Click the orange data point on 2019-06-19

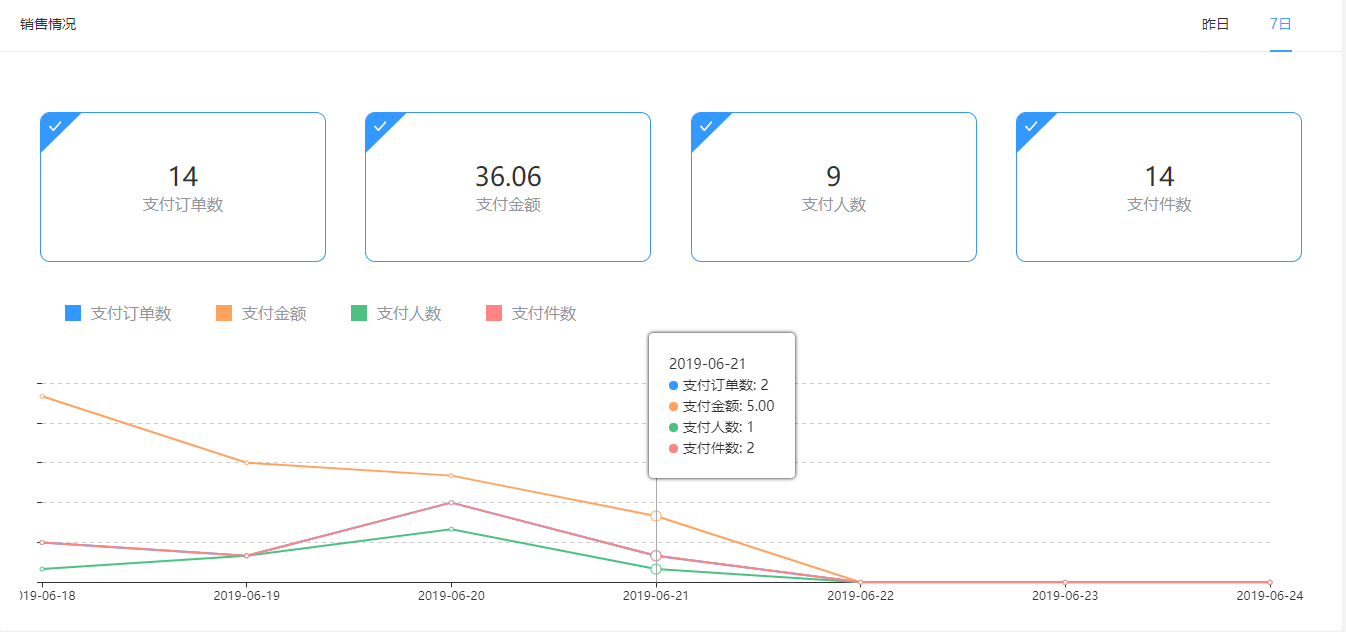(x=246, y=463)
